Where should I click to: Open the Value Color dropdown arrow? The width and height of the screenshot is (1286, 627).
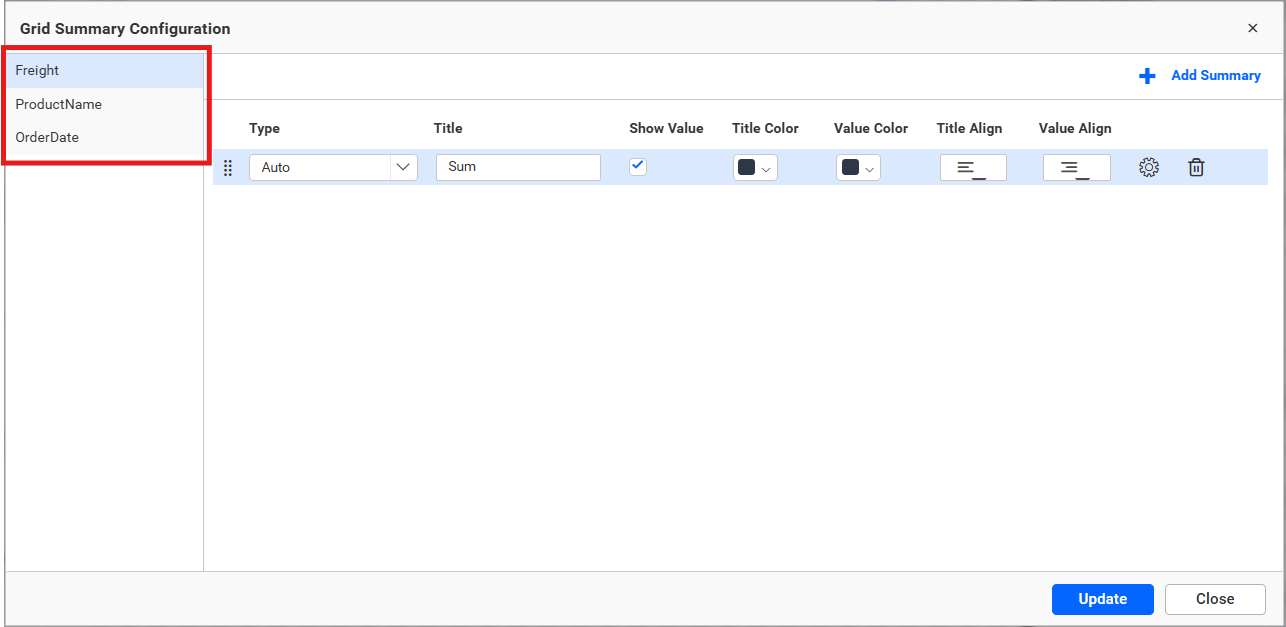(x=868, y=167)
